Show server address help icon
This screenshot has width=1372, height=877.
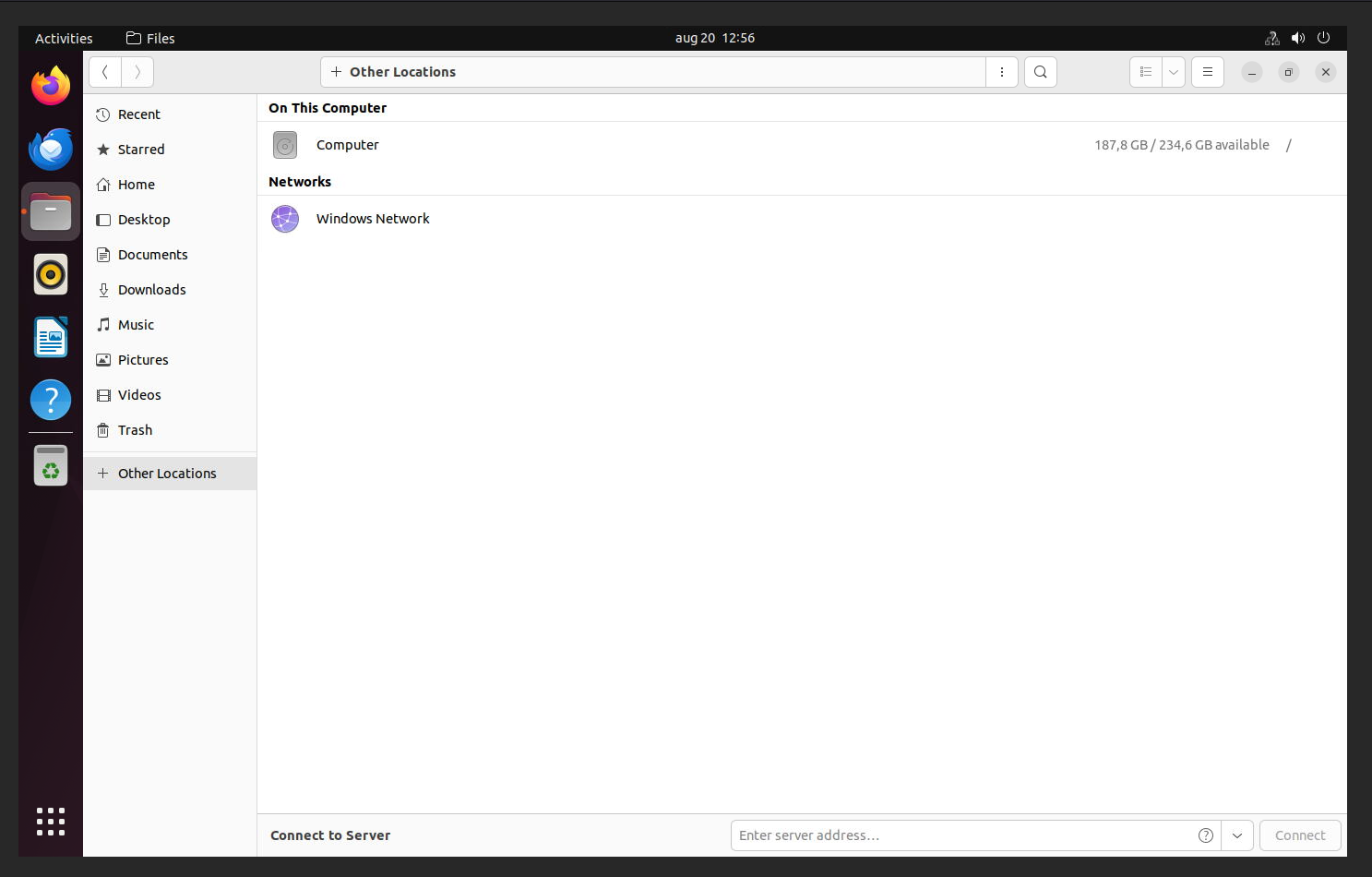click(1206, 835)
